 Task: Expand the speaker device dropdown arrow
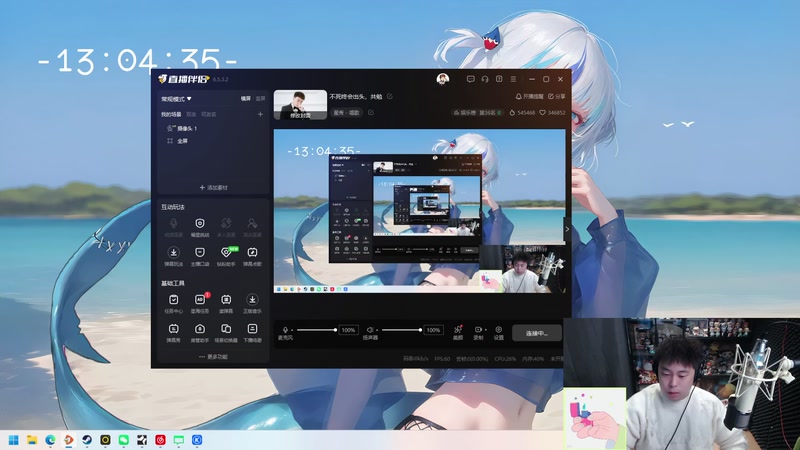(377, 330)
